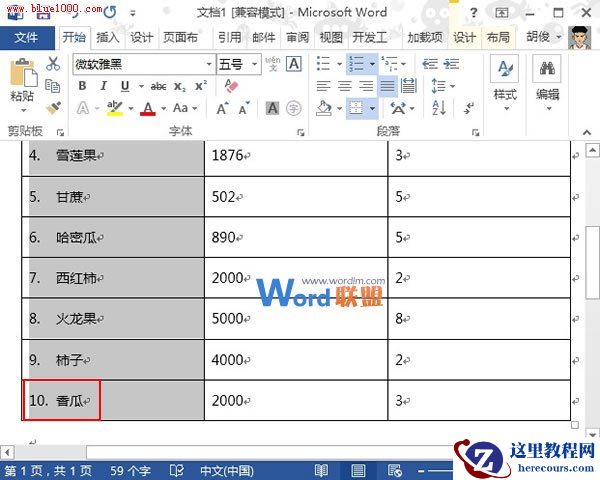Click the vertical scrollbar up arrow

coord(592,150)
